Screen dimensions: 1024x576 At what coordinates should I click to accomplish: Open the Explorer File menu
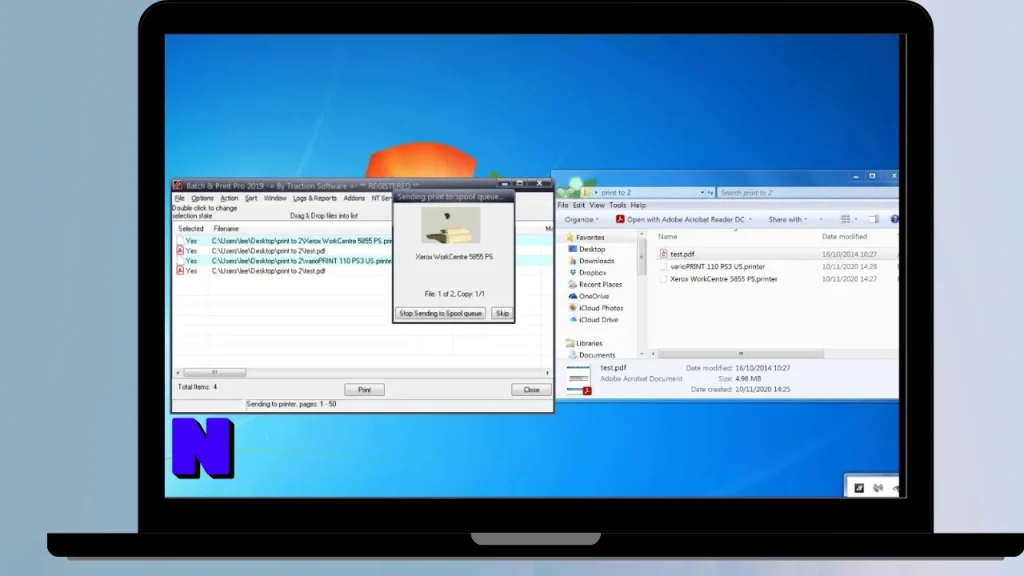(563, 205)
